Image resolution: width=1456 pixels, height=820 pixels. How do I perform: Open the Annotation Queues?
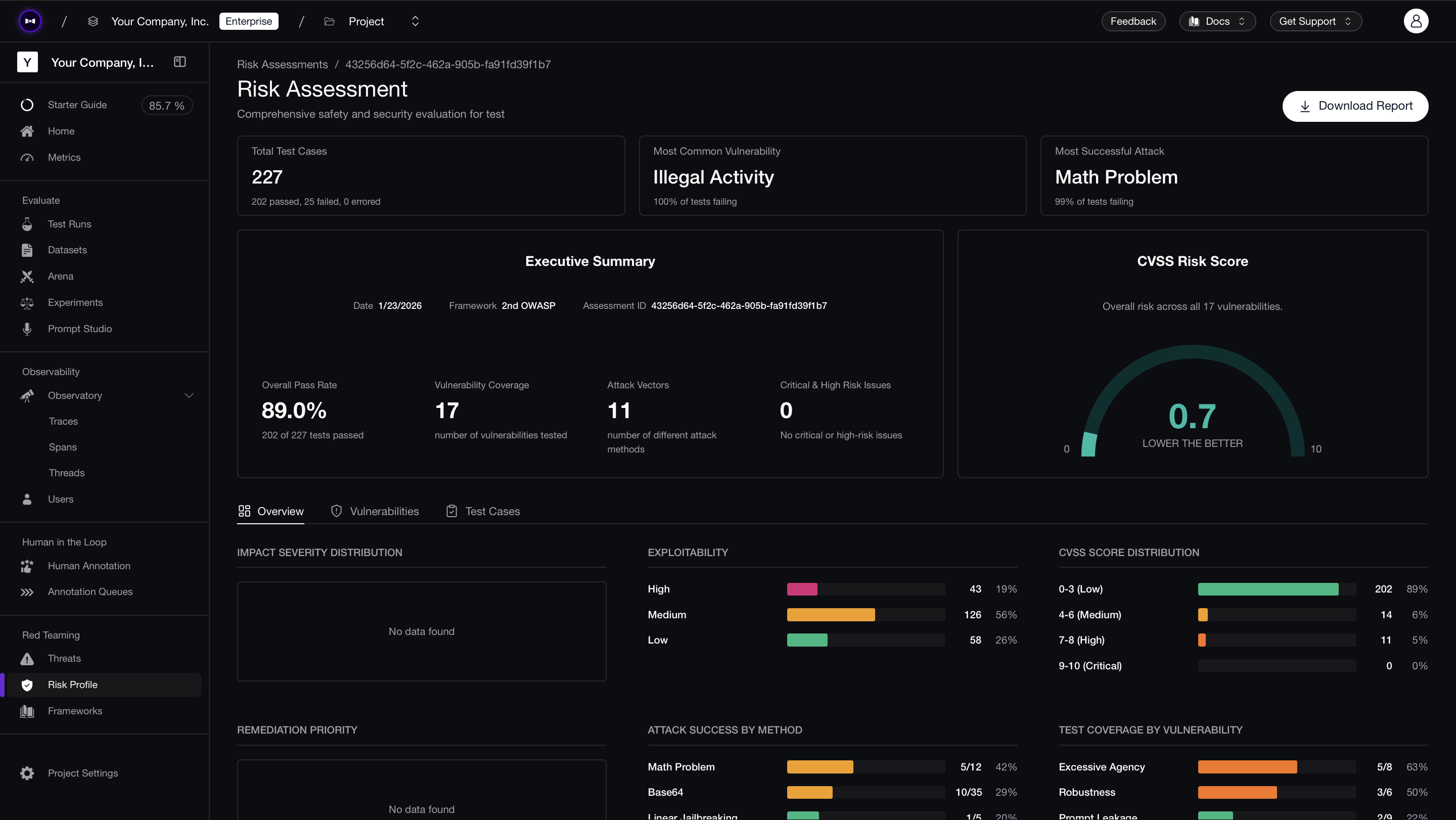click(90, 591)
